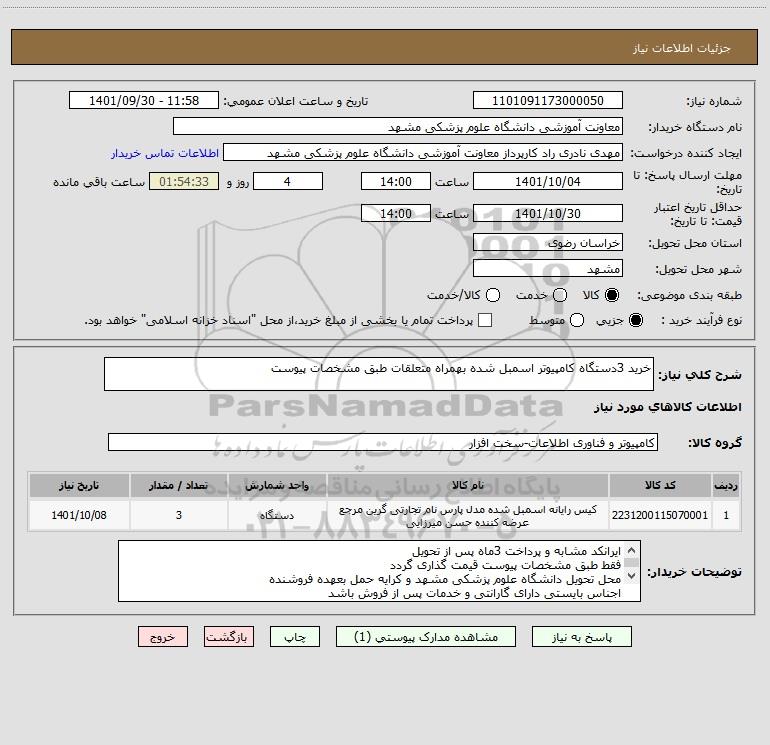Select the جزیی purchase type radio
This screenshot has height=745, width=770.
pyautogui.click(x=635, y=320)
